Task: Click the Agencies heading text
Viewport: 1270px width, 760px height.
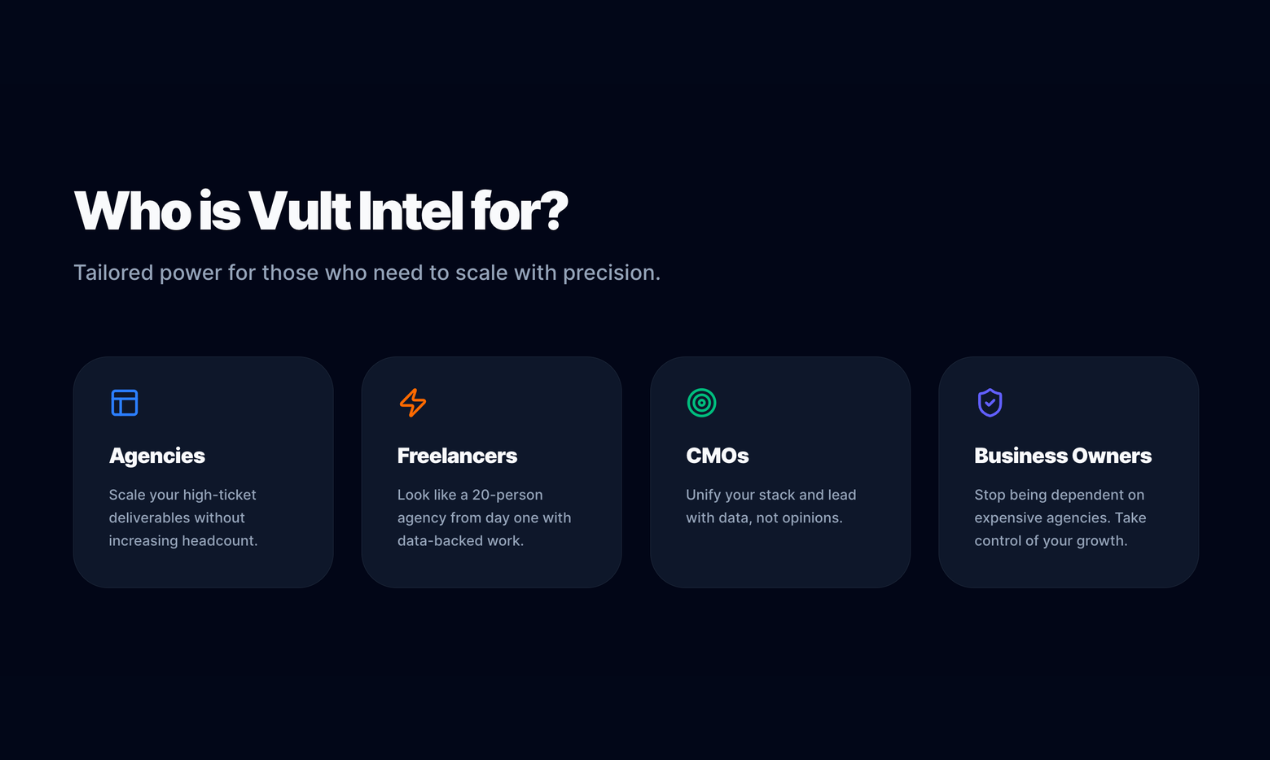Action: [157, 455]
